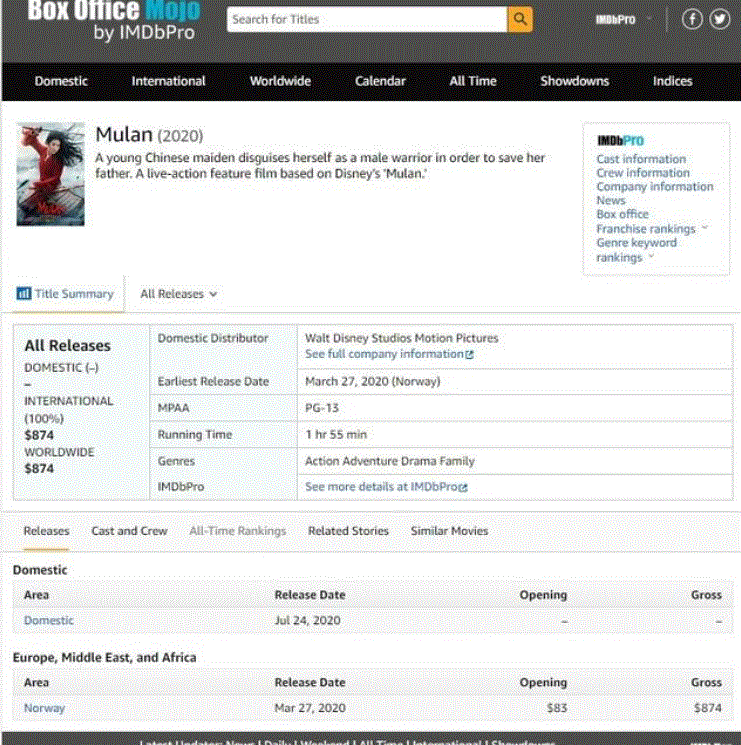Click the Mar 27, 2020 release date cell

pyautogui.click(x=310, y=708)
